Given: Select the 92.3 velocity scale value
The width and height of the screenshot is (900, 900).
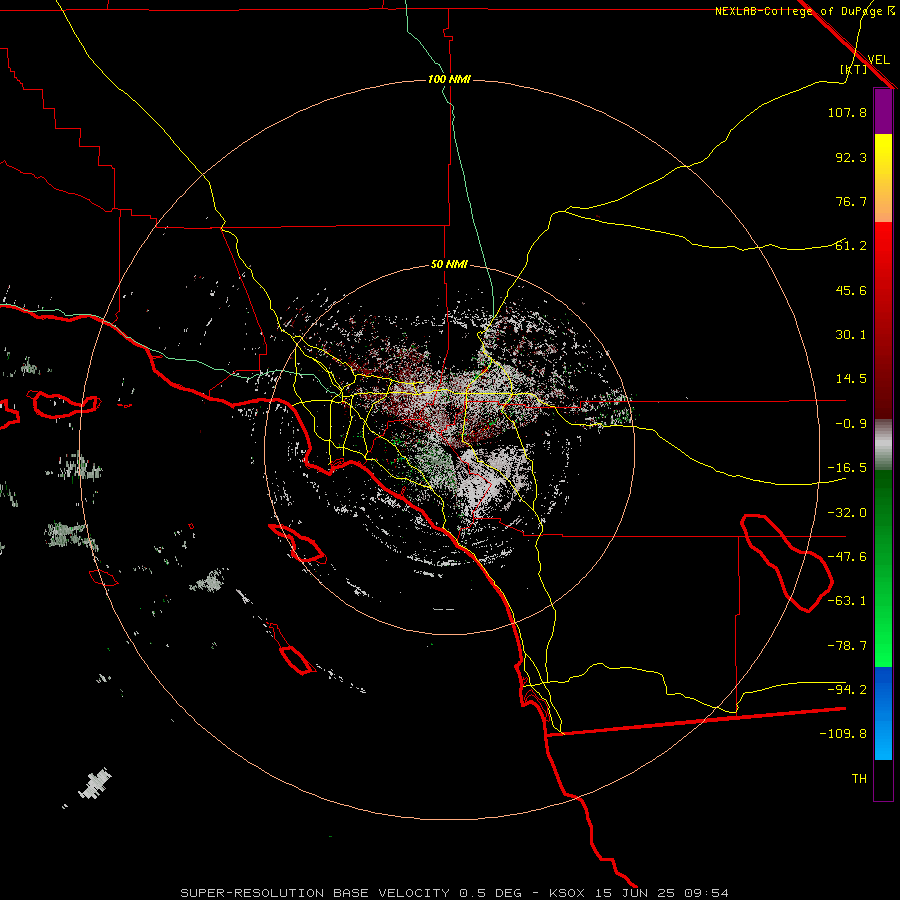Looking at the screenshot, I should (851, 157).
